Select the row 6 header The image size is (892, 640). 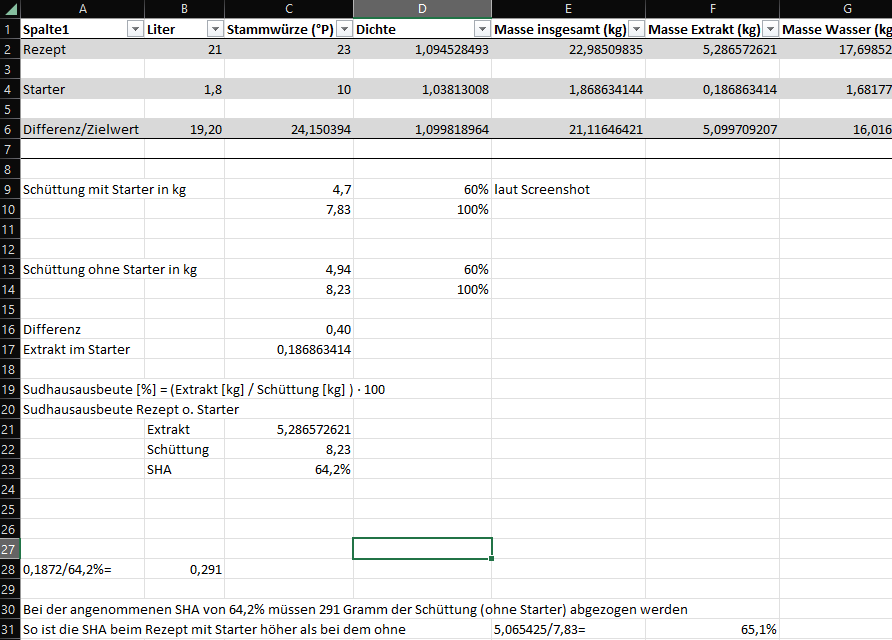tap(9, 129)
